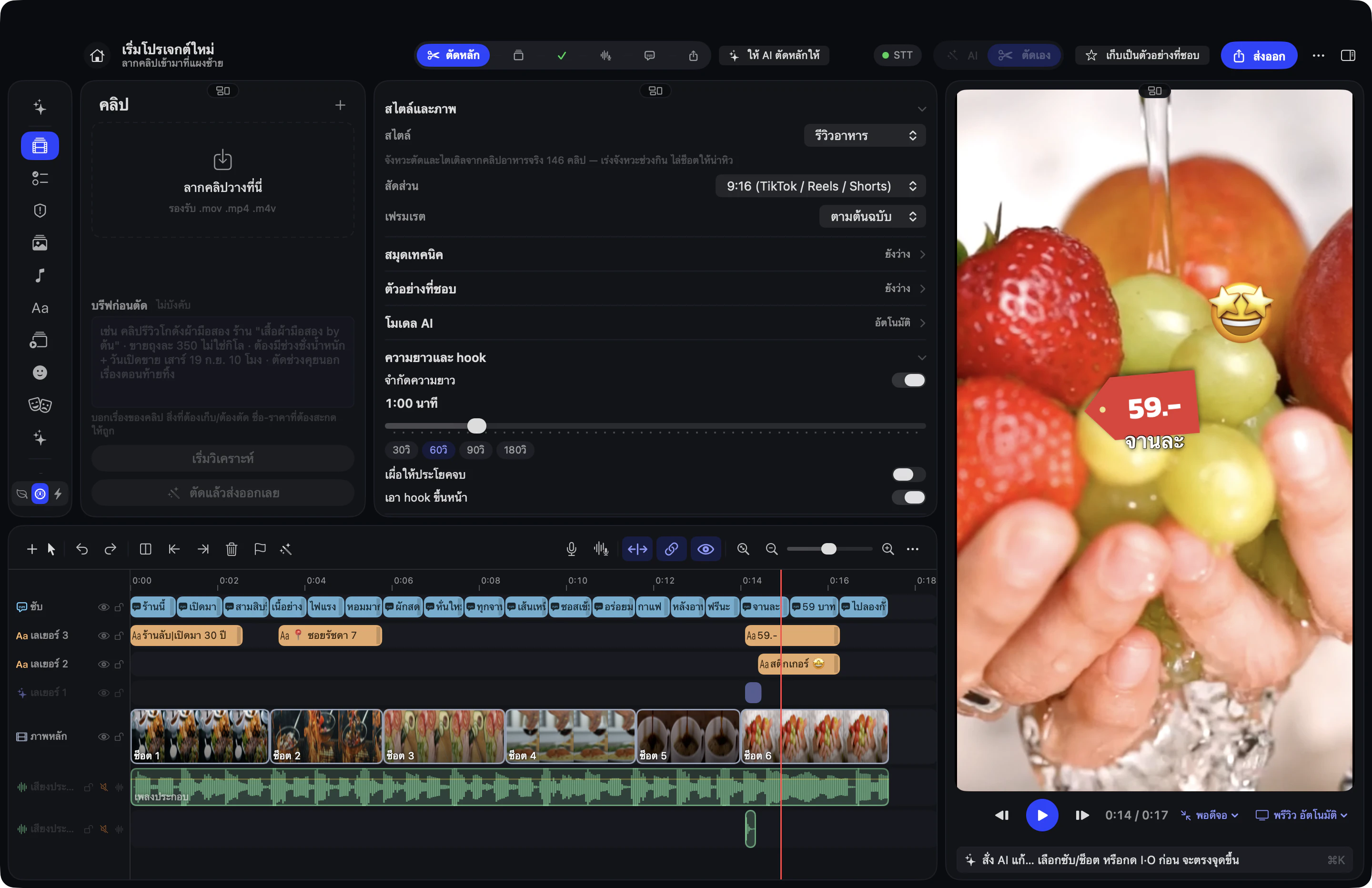This screenshot has height=888, width=1372.
Task: Click the split clip icon in timeline toolbar
Action: (145, 549)
